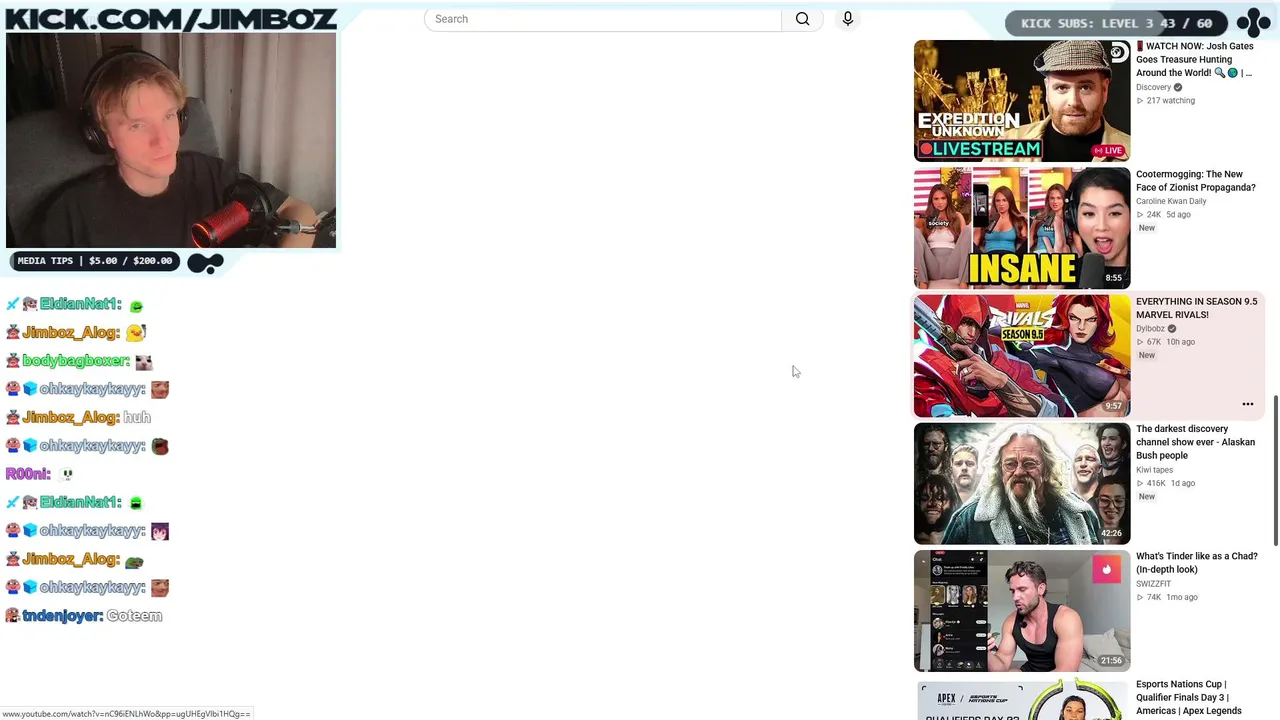Click Discovery verified badge icon
1280x720 pixels.
click(1178, 88)
